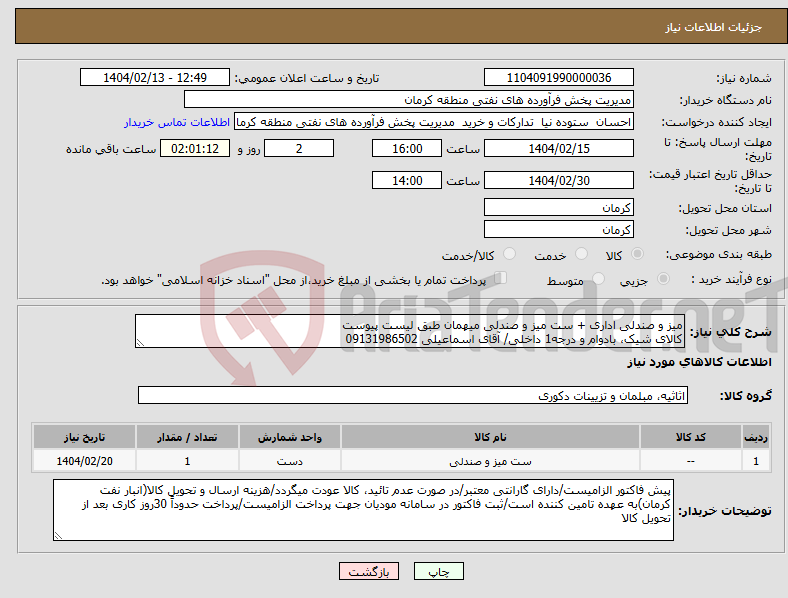This screenshot has height=598, width=788.
Task: Click the دست unit cell
Action: click(290, 461)
